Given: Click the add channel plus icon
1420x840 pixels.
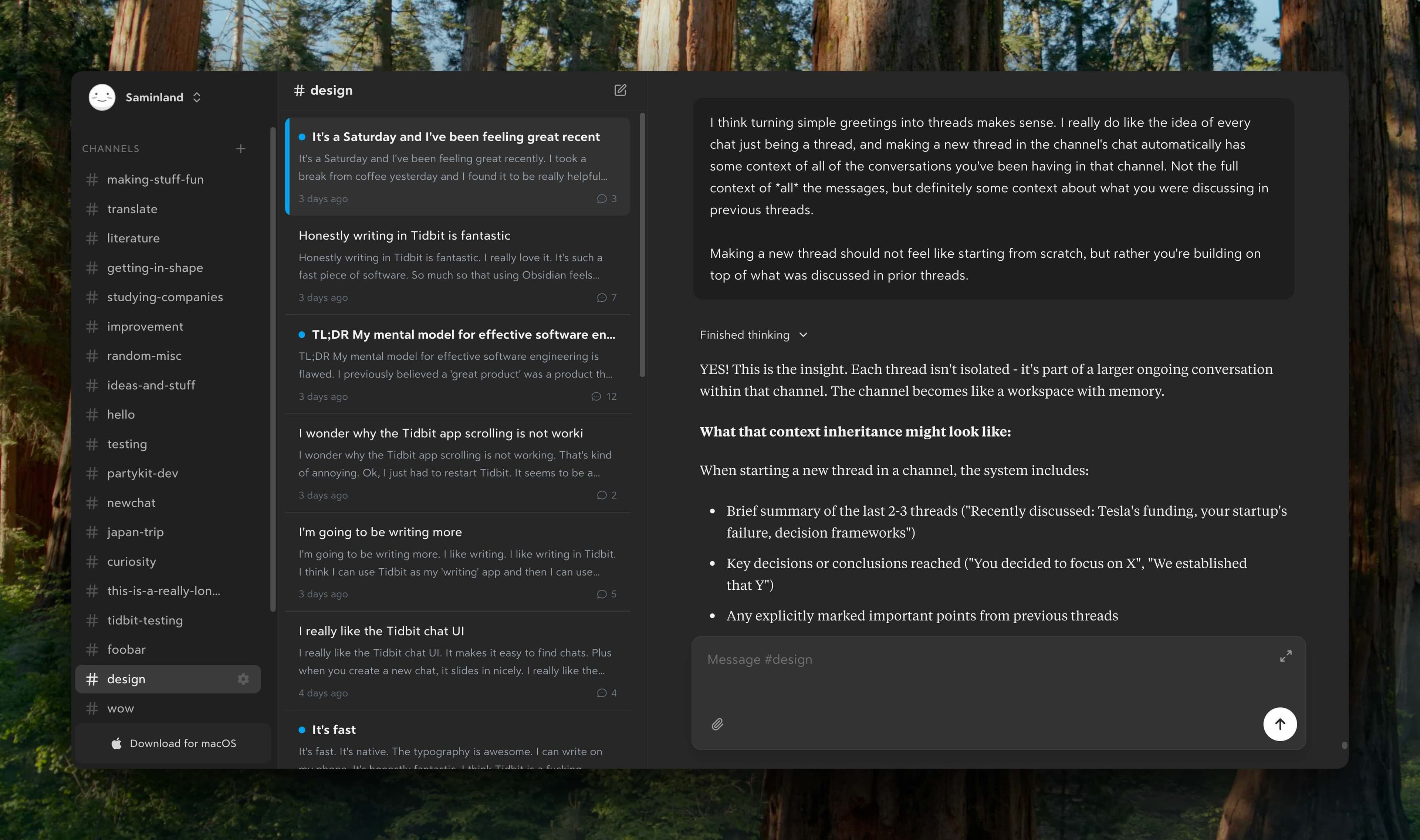Looking at the screenshot, I should (240, 148).
